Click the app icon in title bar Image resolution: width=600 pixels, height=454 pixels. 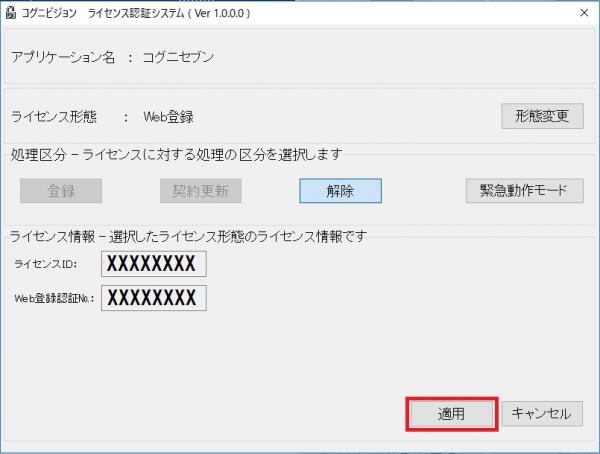11,13
